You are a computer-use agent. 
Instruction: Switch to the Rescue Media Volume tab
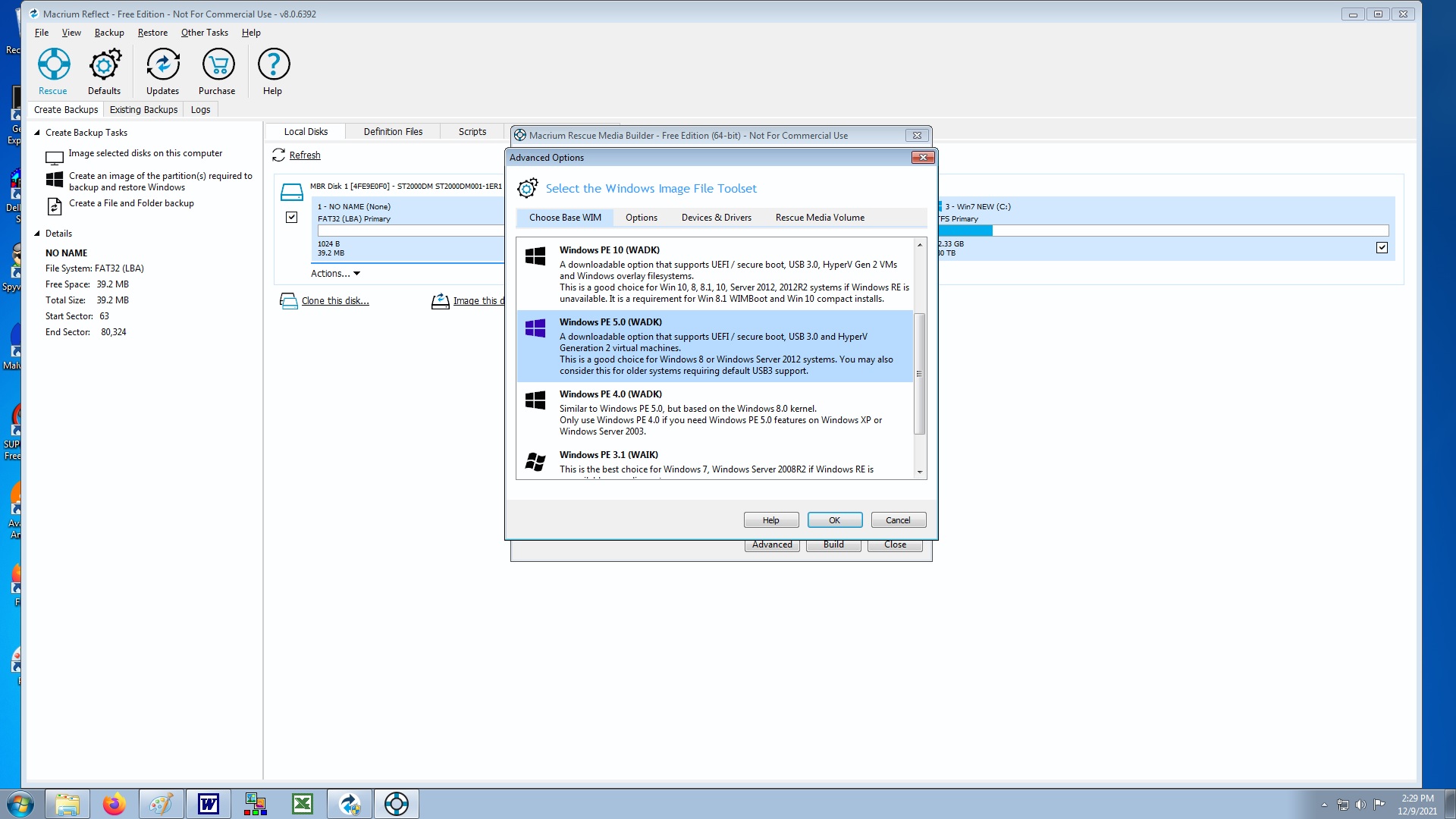coord(820,218)
